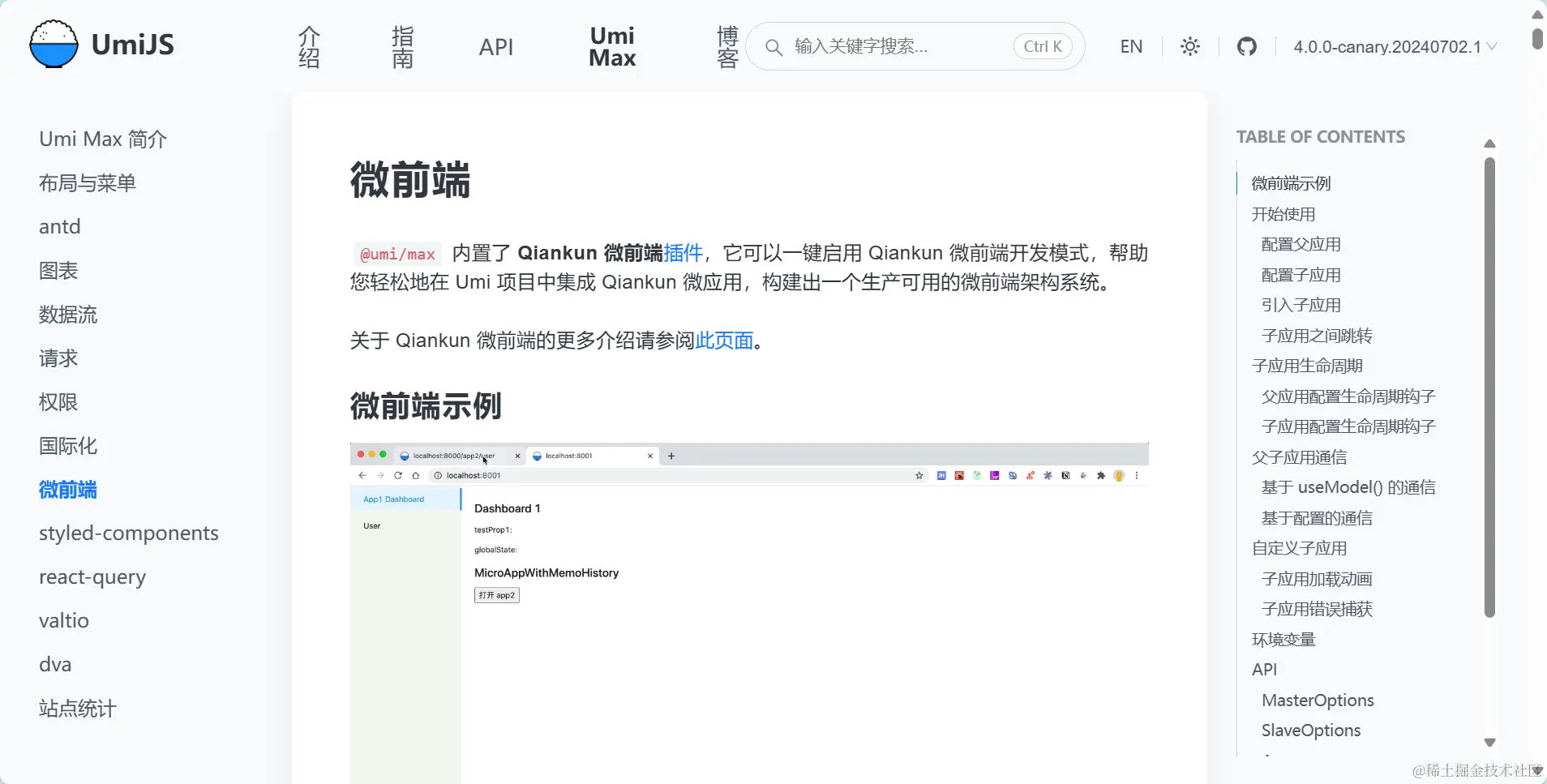This screenshot has width=1547, height=784.
Task: Open the Umi Max navigation item
Action: (x=612, y=46)
